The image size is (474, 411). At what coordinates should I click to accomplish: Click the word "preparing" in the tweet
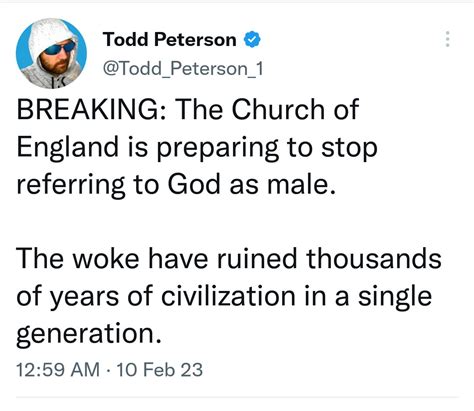(x=218, y=148)
